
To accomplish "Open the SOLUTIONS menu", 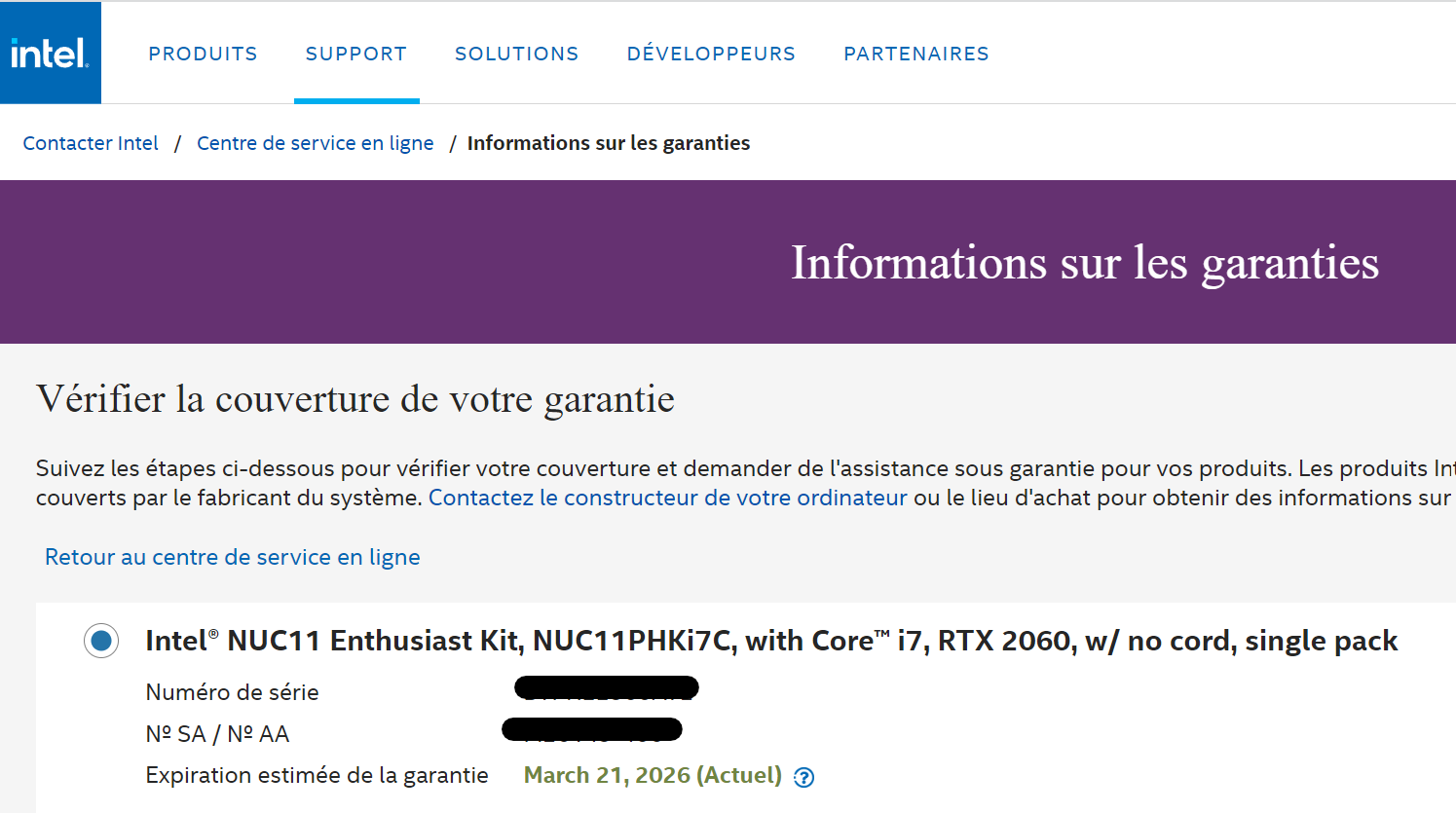I will point(517,54).
